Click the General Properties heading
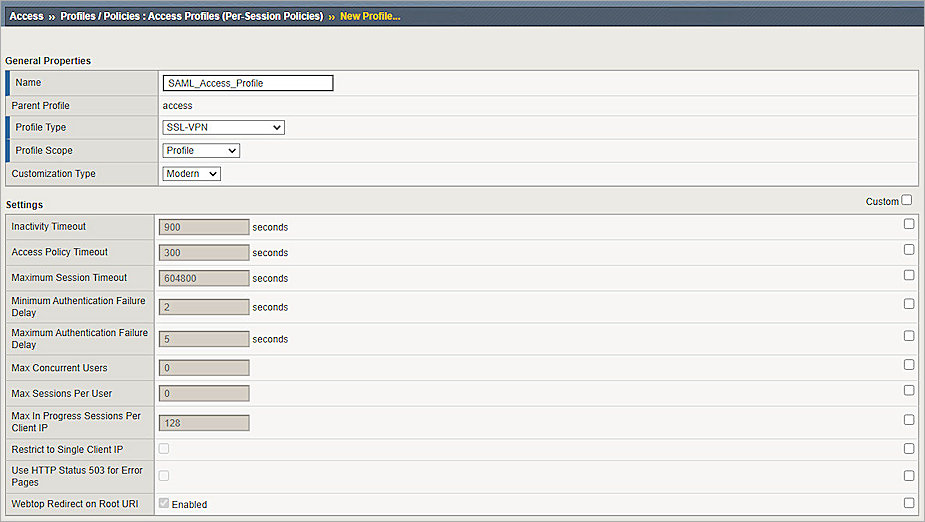 coord(48,61)
